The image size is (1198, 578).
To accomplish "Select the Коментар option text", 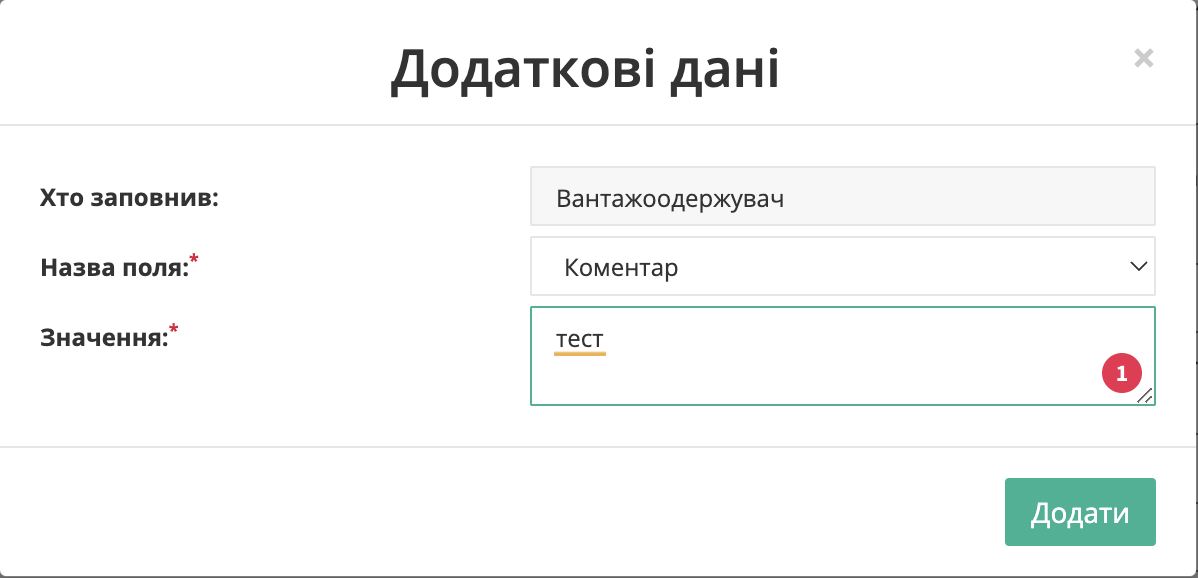I will click(x=621, y=267).
